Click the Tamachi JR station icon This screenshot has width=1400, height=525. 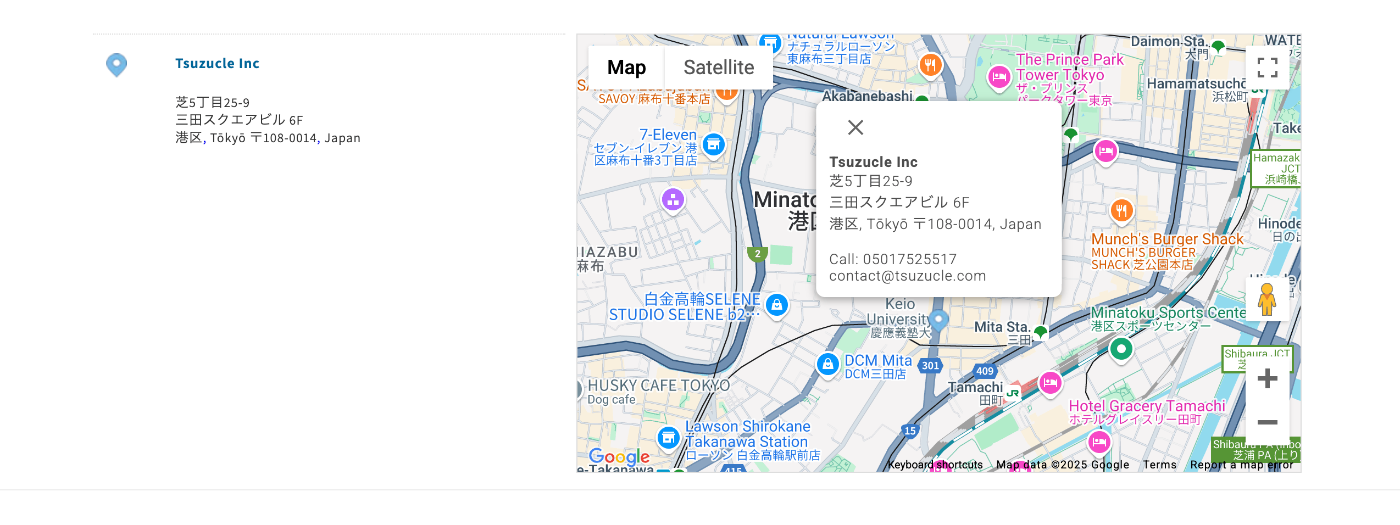(1012, 393)
